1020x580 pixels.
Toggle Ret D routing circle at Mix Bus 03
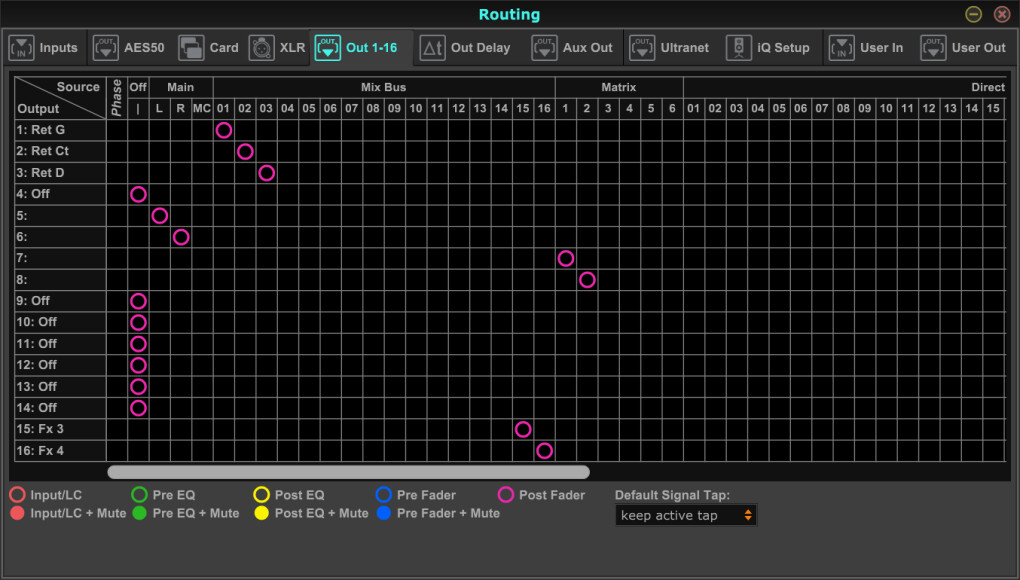click(x=267, y=173)
